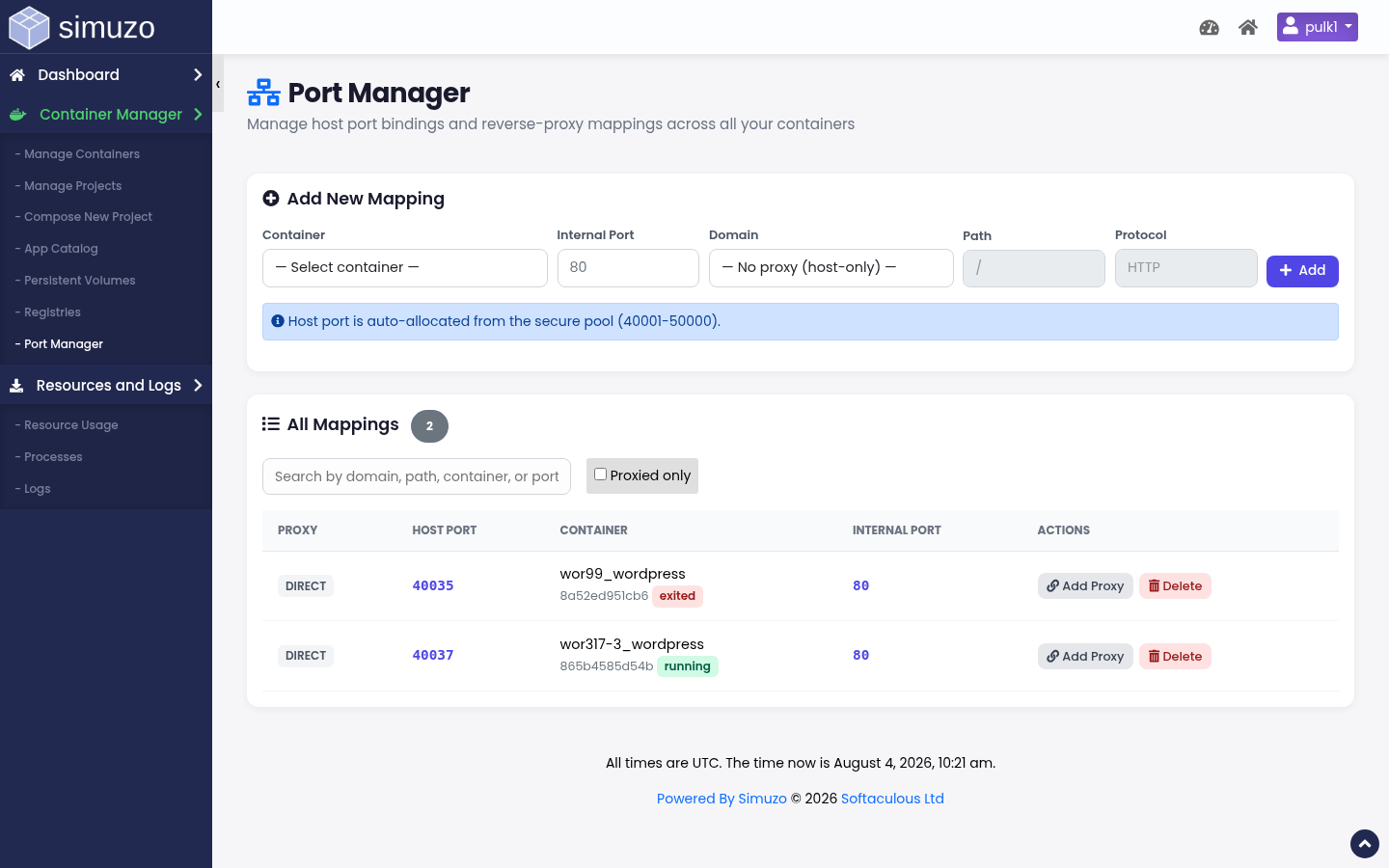
Task: Click the list icon beside All Mappings
Action: tap(271, 424)
